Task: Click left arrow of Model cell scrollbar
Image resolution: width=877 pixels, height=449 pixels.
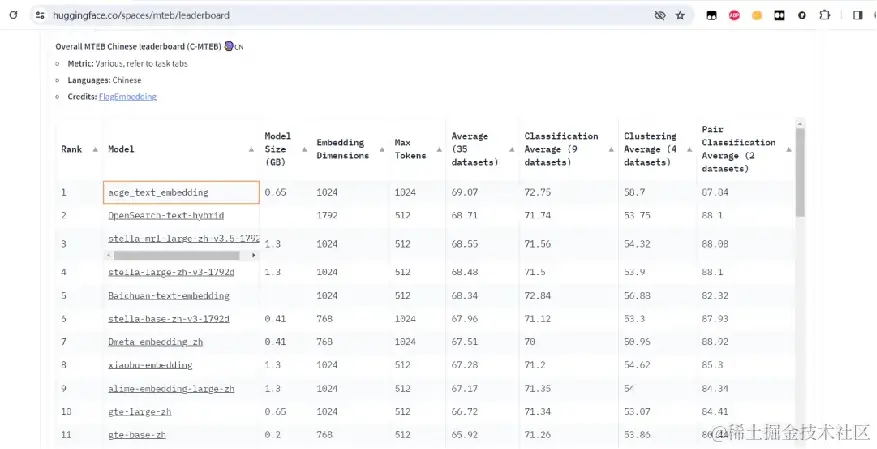Action: pyautogui.click(x=109, y=256)
